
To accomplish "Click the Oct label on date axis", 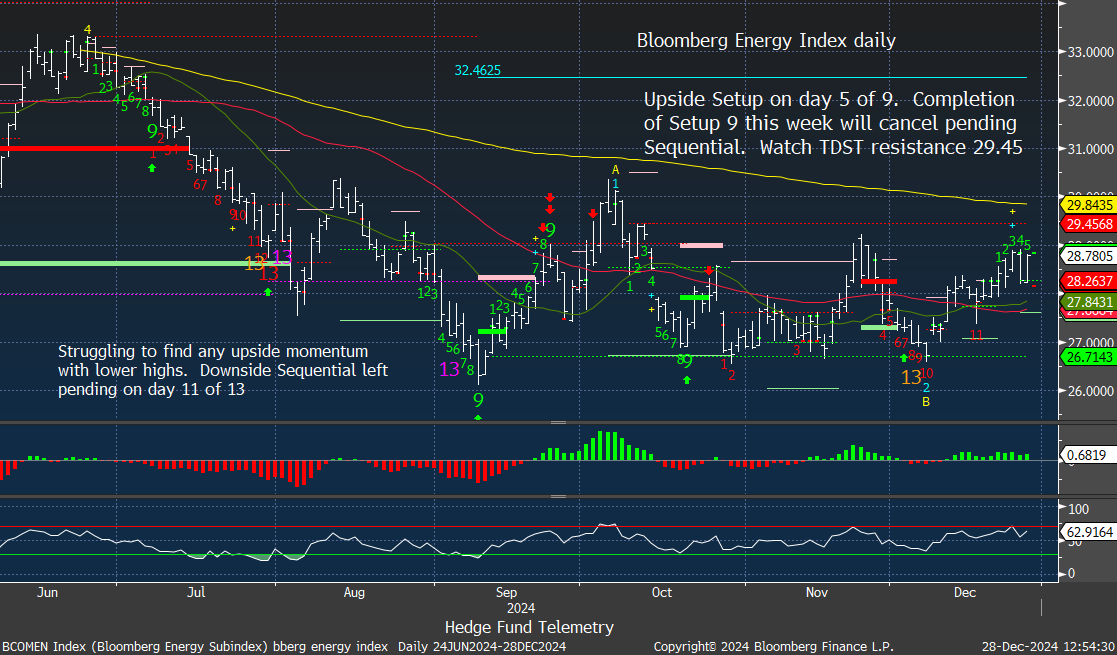I will (x=662, y=592).
